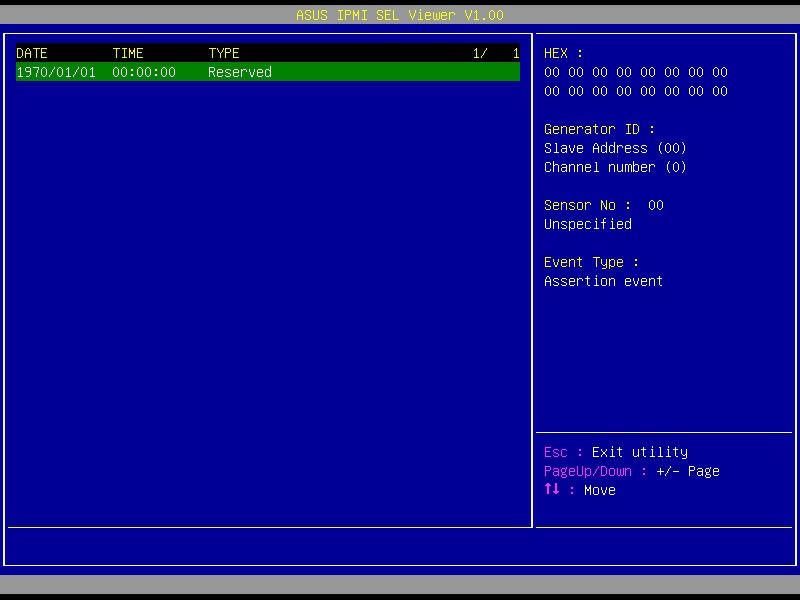Screen dimensions: 800x600
Task: Click the Sensor No : 00 line
Action: point(604,205)
